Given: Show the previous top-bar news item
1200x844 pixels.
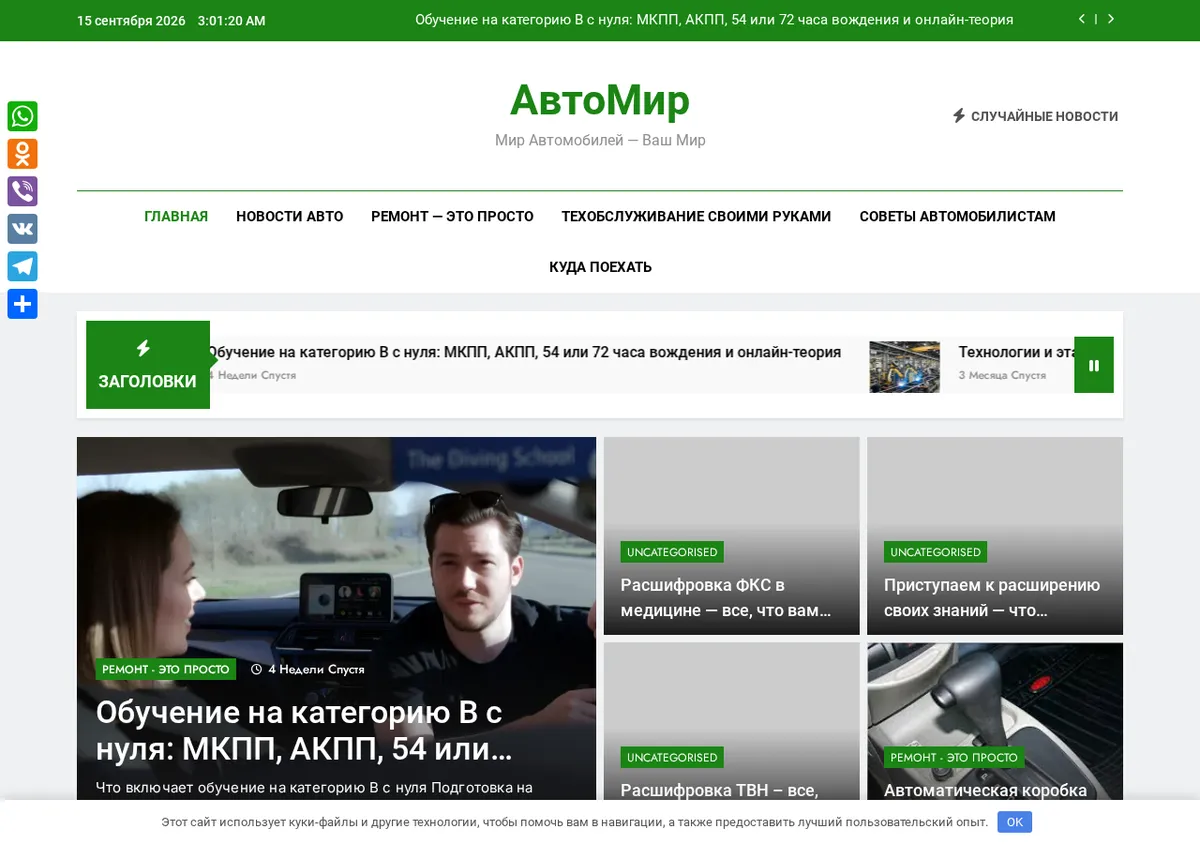Looking at the screenshot, I should 1082,19.
